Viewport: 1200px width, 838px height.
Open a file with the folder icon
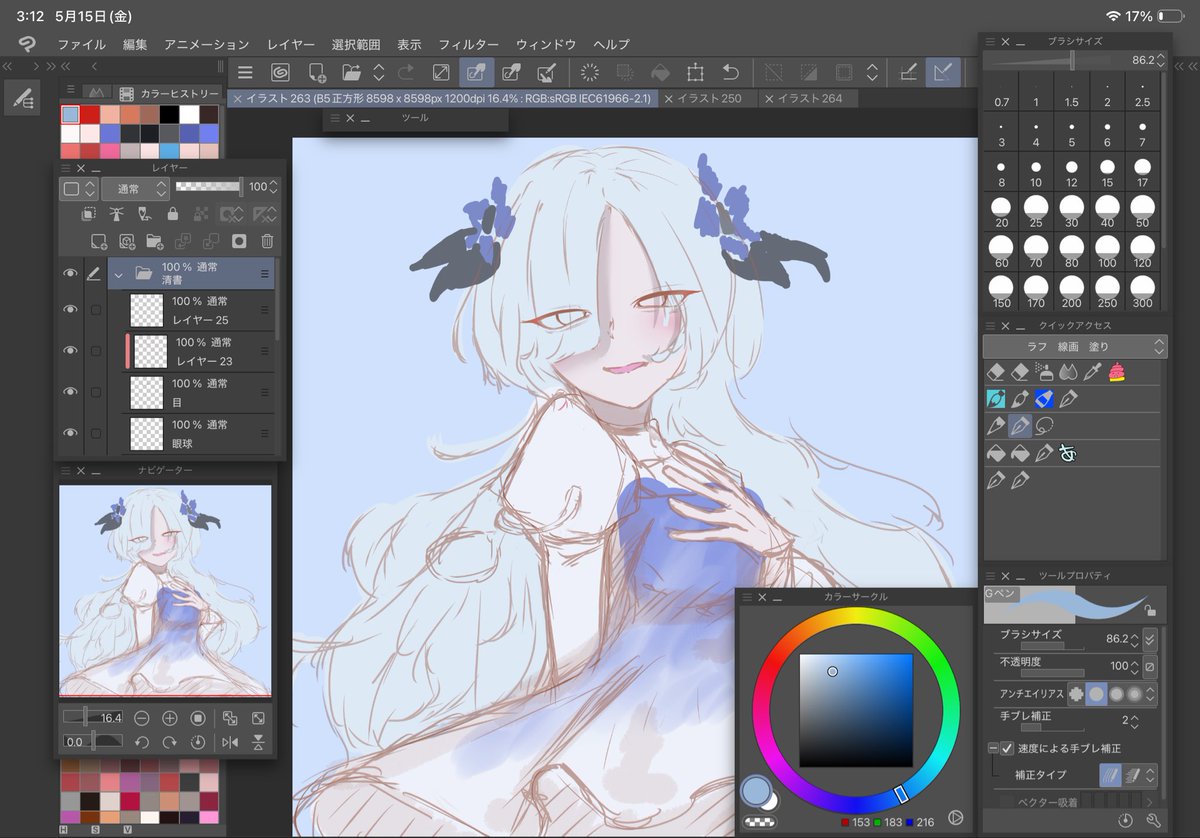[351, 72]
